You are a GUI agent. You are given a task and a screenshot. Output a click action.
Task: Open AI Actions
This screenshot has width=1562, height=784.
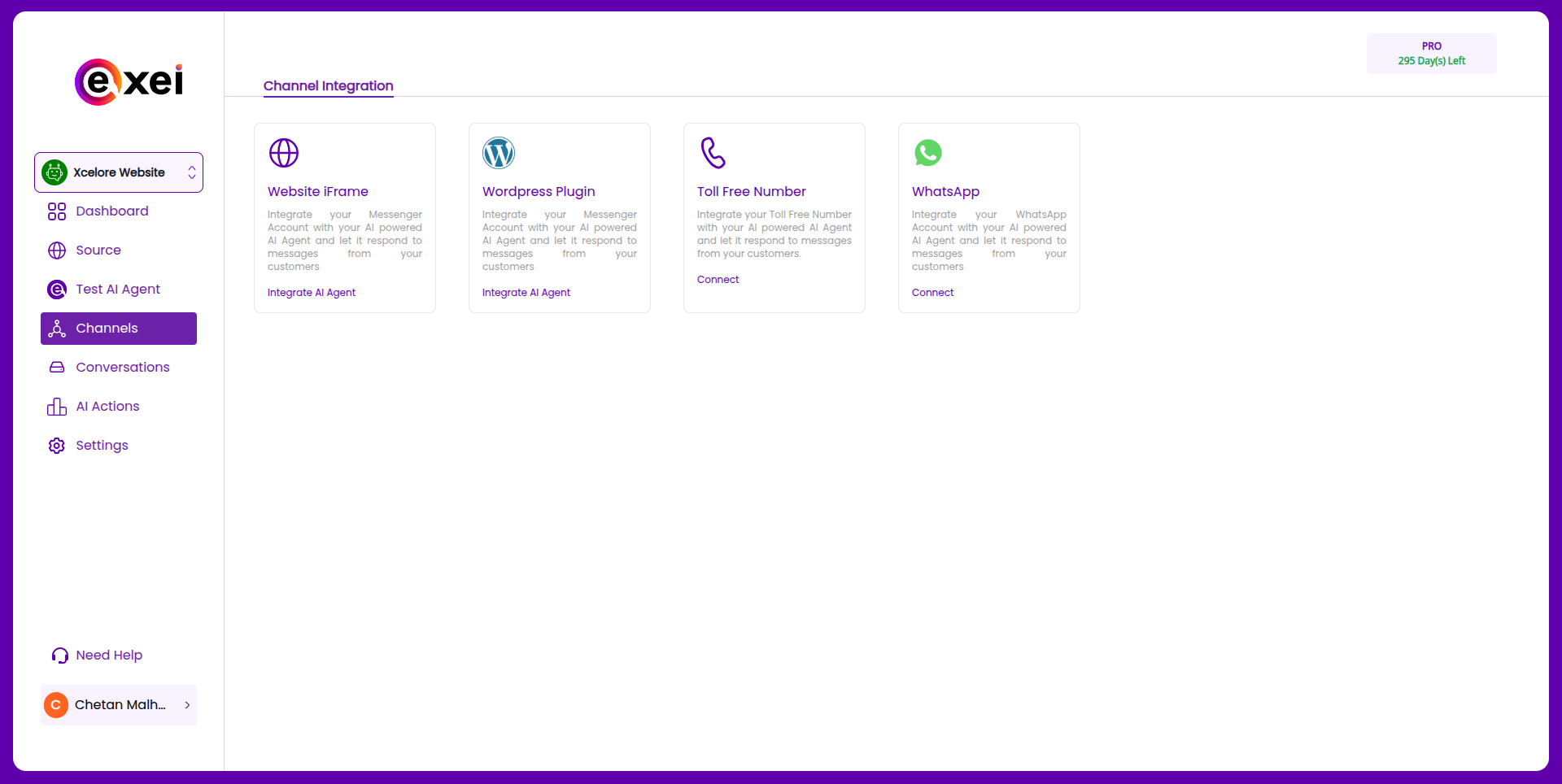coord(119,407)
